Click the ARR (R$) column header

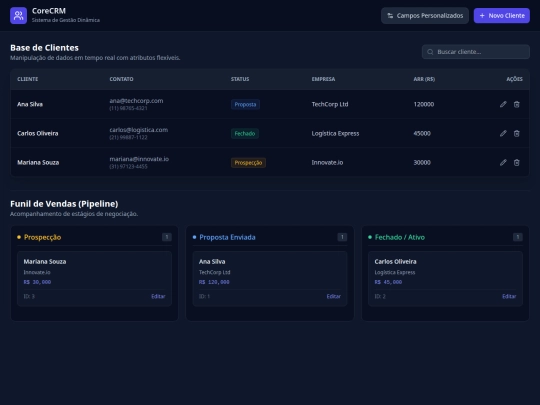pyautogui.click(x=424, y=79)
